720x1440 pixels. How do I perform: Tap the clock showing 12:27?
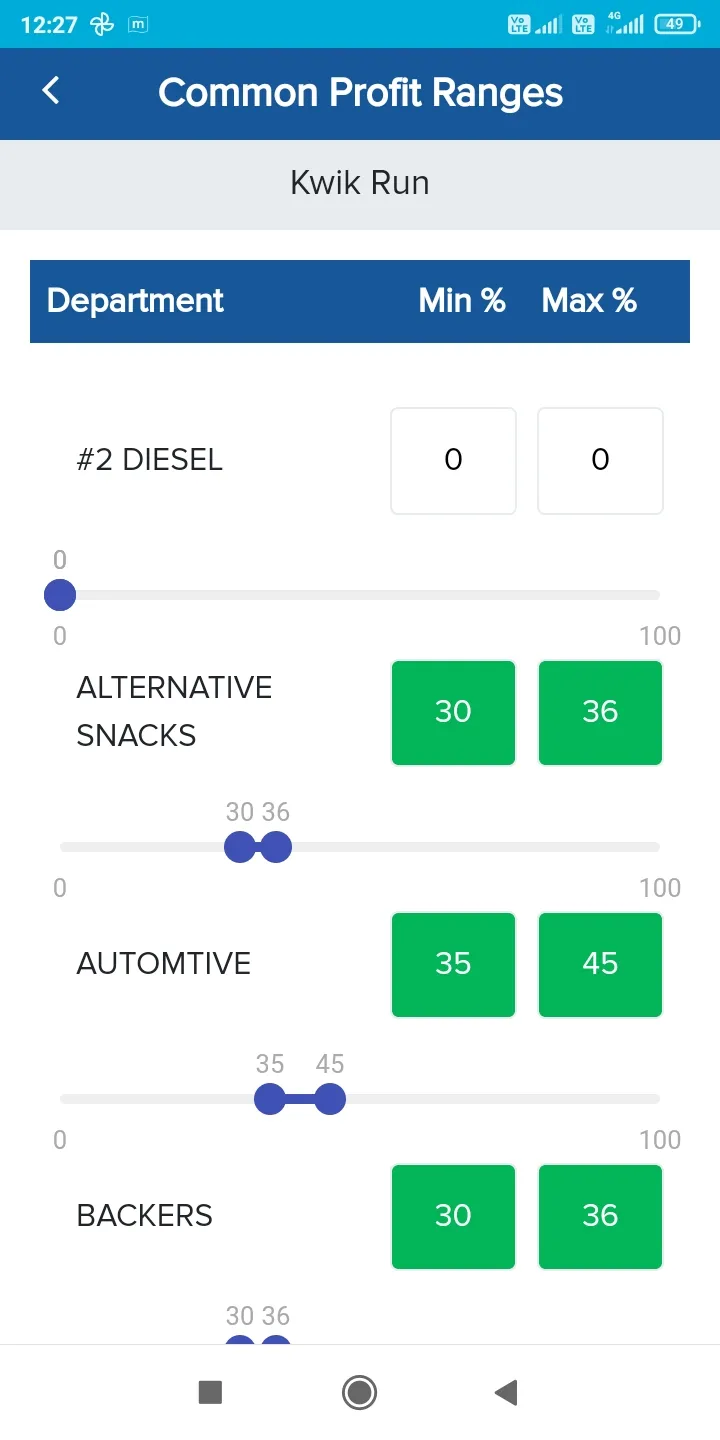point(48,23)
